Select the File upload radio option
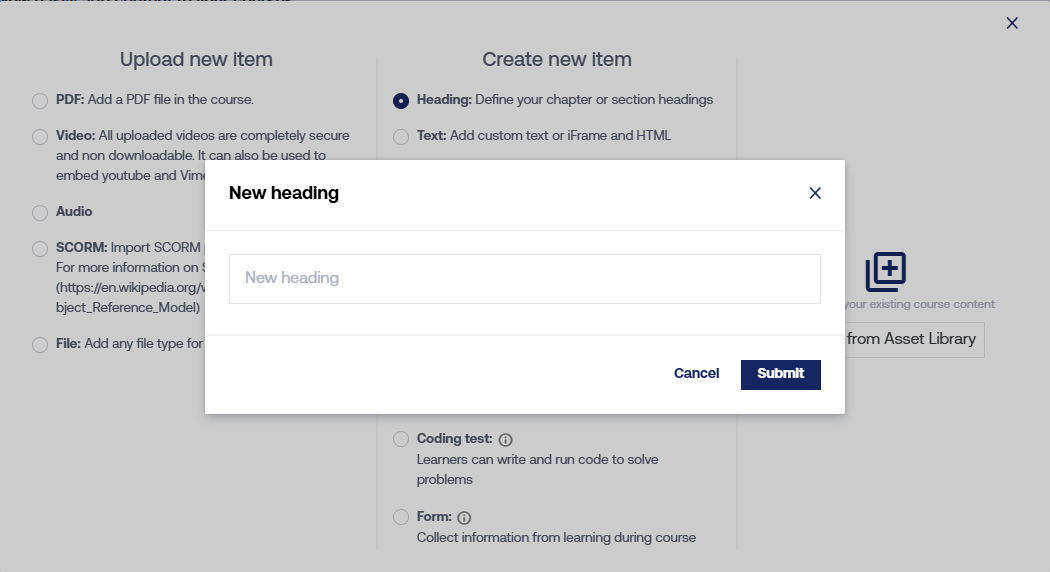 coord(40,345)
